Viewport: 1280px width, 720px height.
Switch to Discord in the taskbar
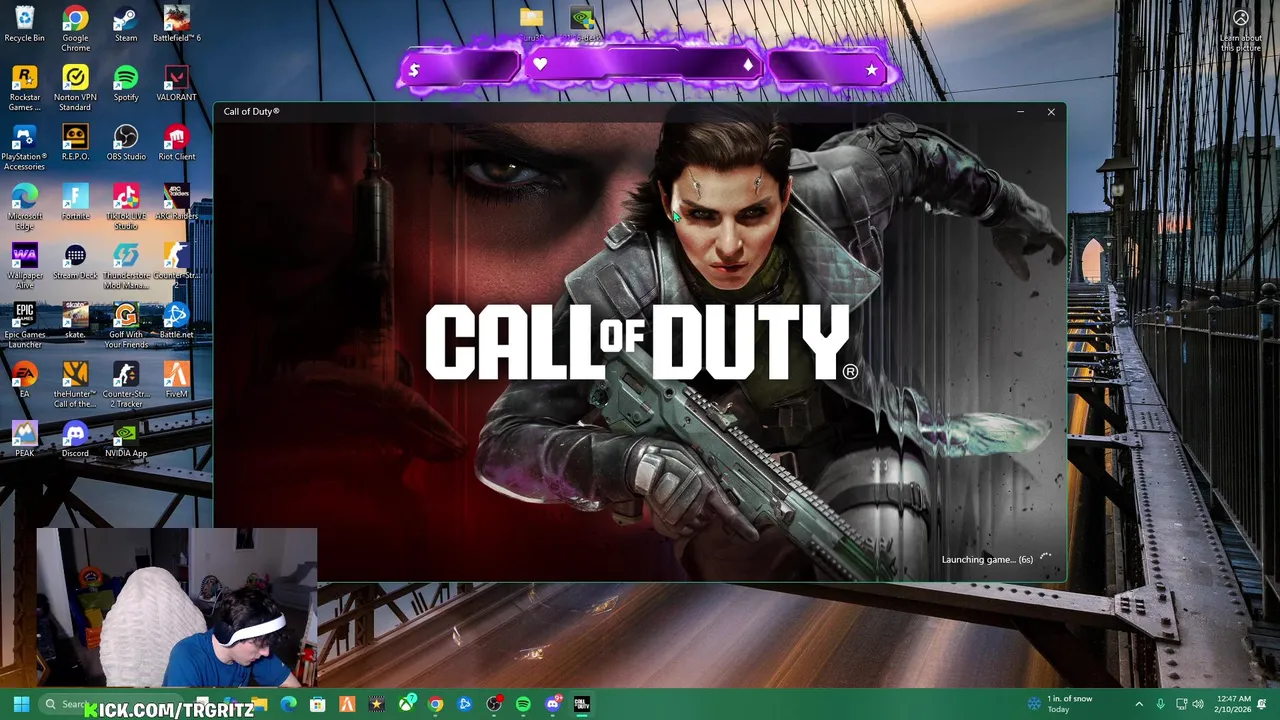click(x=553, y=704)
